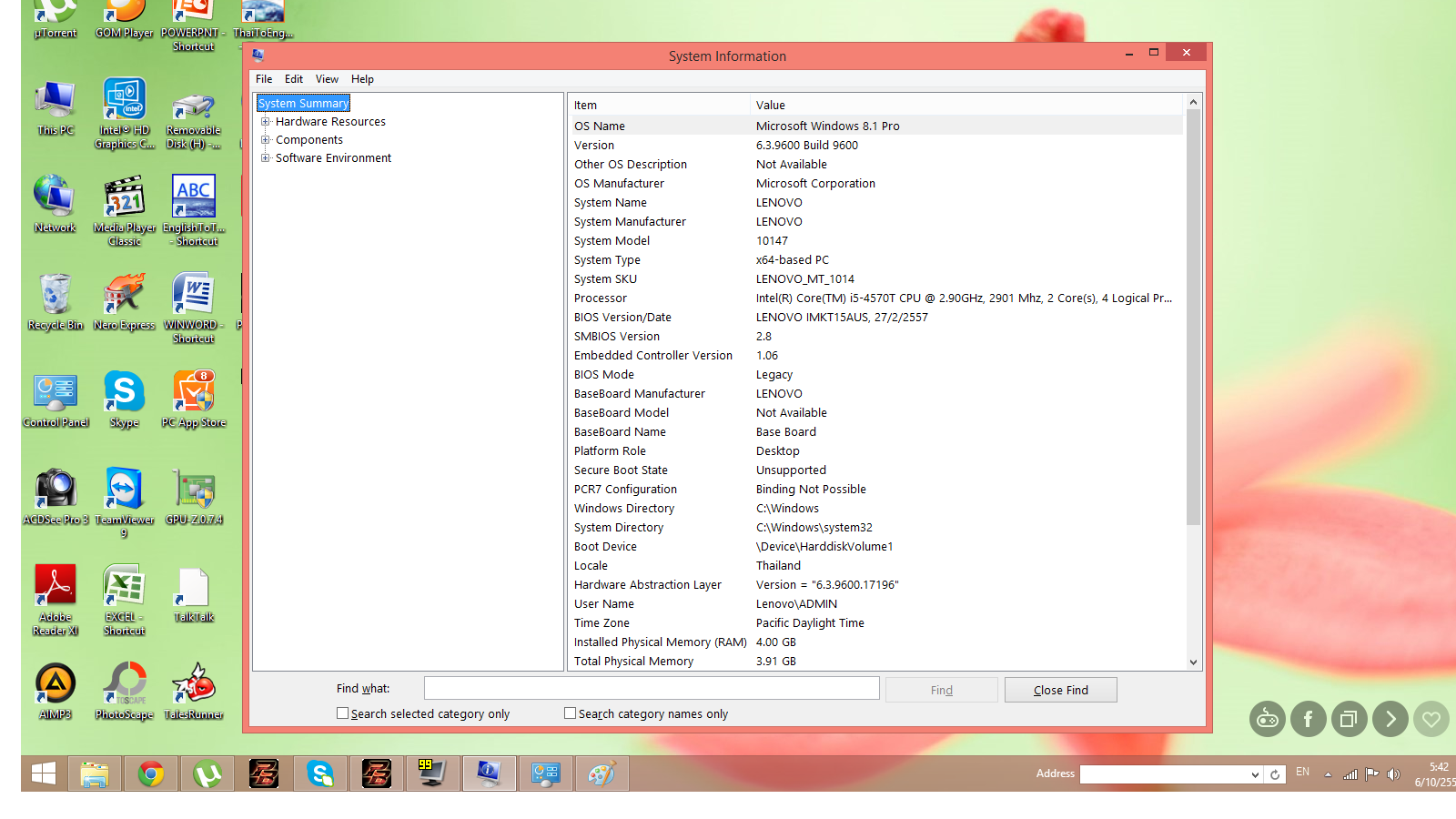Expand the Hardware Resources tree node
The width and height of the screenshot is (1456, 819).
[266, 122]
